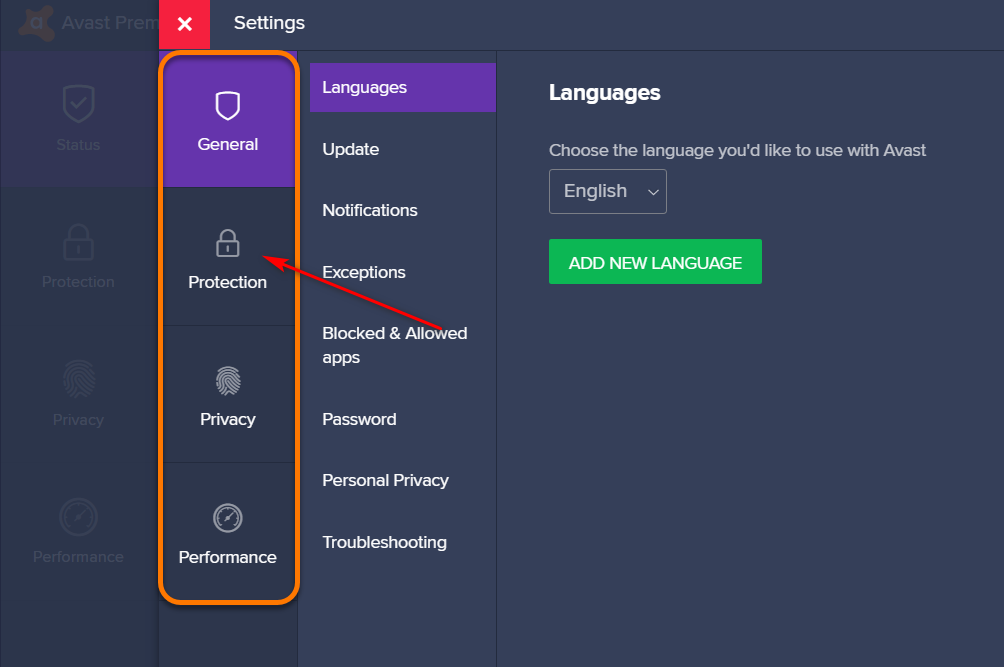The height and width of the screenshot is (667, 1004).
Task: Open the Password section
Action: click(x=359, y=419)
